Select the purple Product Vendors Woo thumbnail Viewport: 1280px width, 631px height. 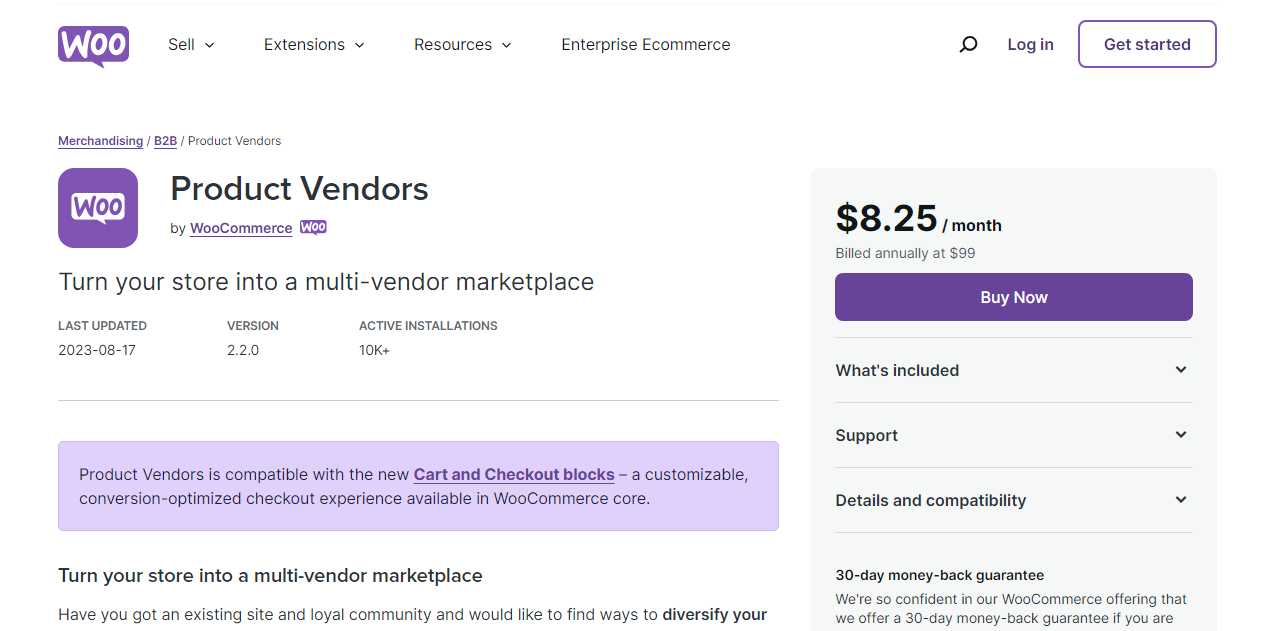tap(97, 208)
